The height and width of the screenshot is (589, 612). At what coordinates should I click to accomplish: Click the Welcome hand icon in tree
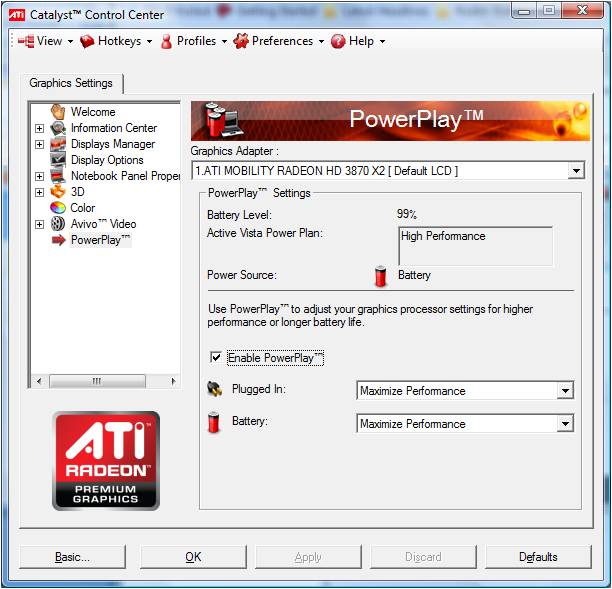point(58,112)
